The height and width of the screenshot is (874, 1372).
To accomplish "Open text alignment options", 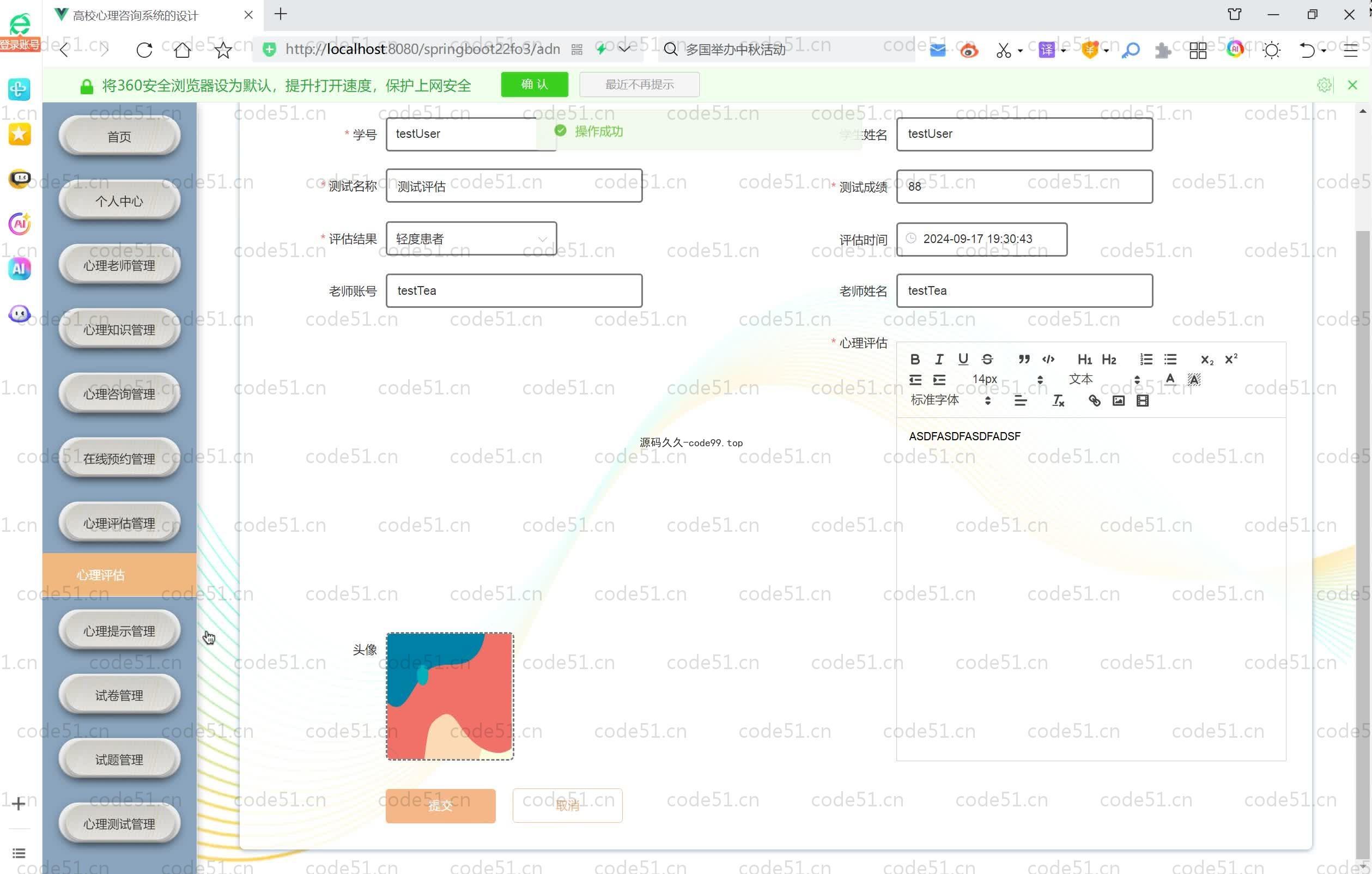I will (x=1021, y=400).
